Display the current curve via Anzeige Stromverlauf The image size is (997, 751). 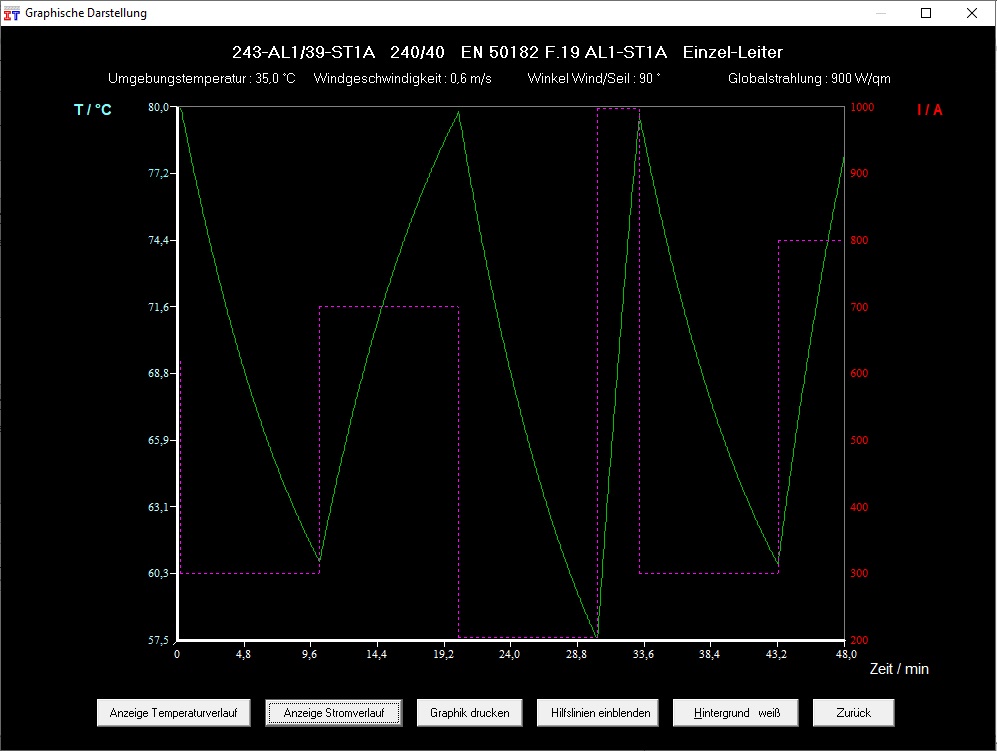click(333, 712)
